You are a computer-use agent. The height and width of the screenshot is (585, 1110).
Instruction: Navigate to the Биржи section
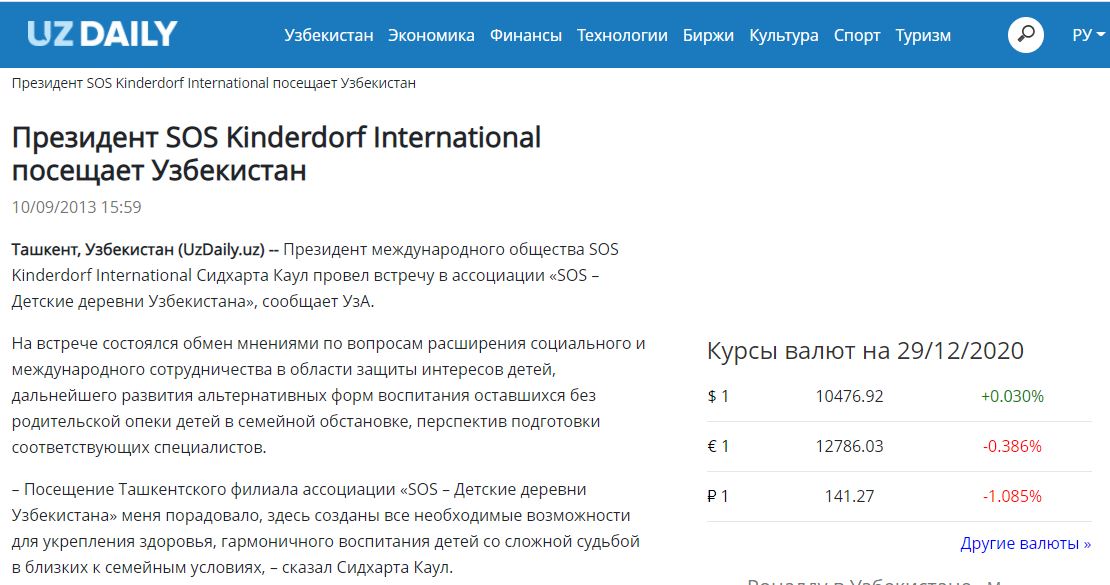click(x=708, y=35)
